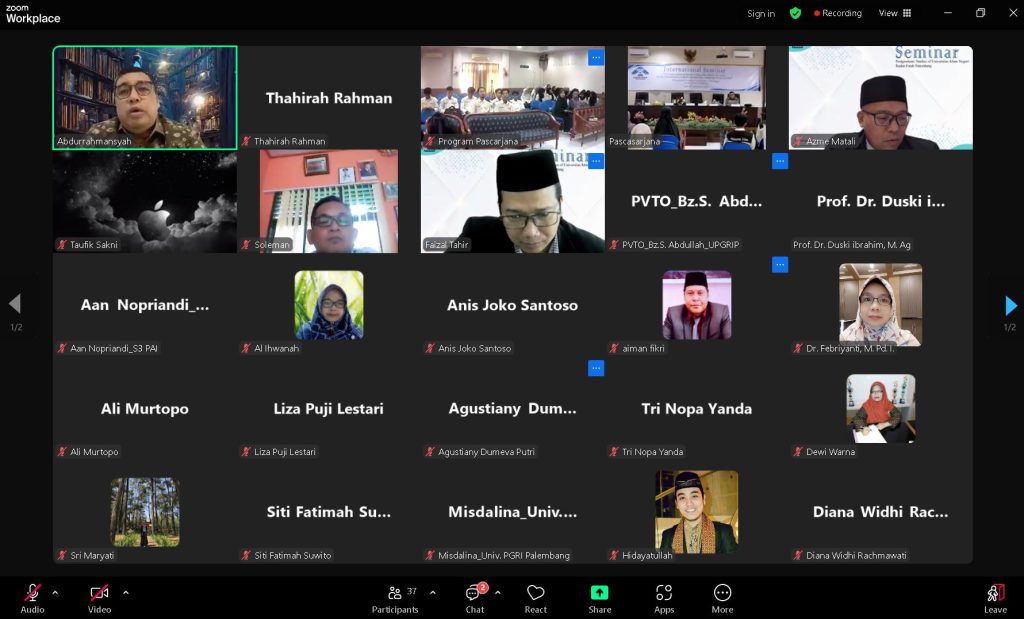
Task: Expand audio settings arrow next to Audio
Action: coord(55,593)
